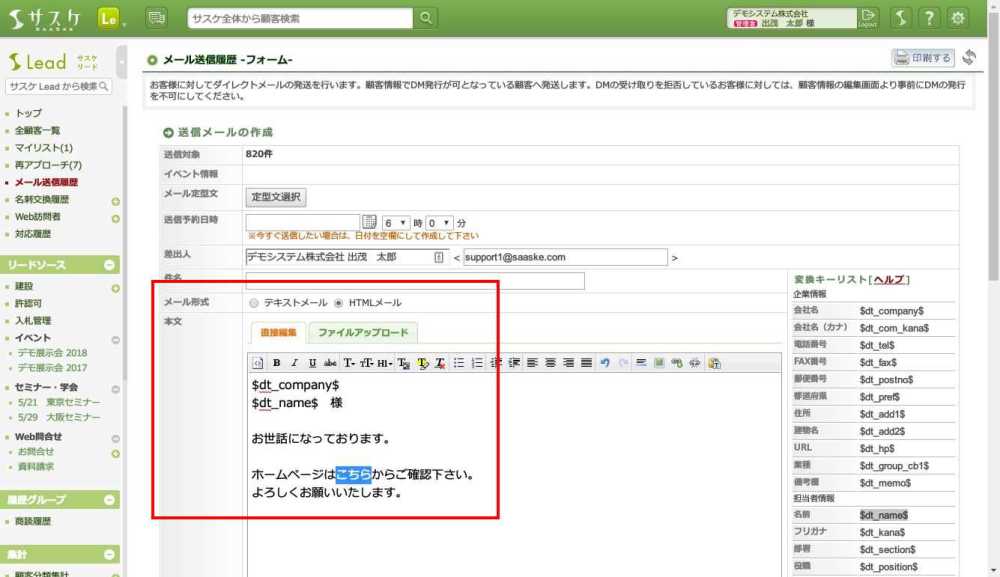Open the hour dropdown for scheduled sending
Viewport: 1000px width, 577px height.
[396, 222]
